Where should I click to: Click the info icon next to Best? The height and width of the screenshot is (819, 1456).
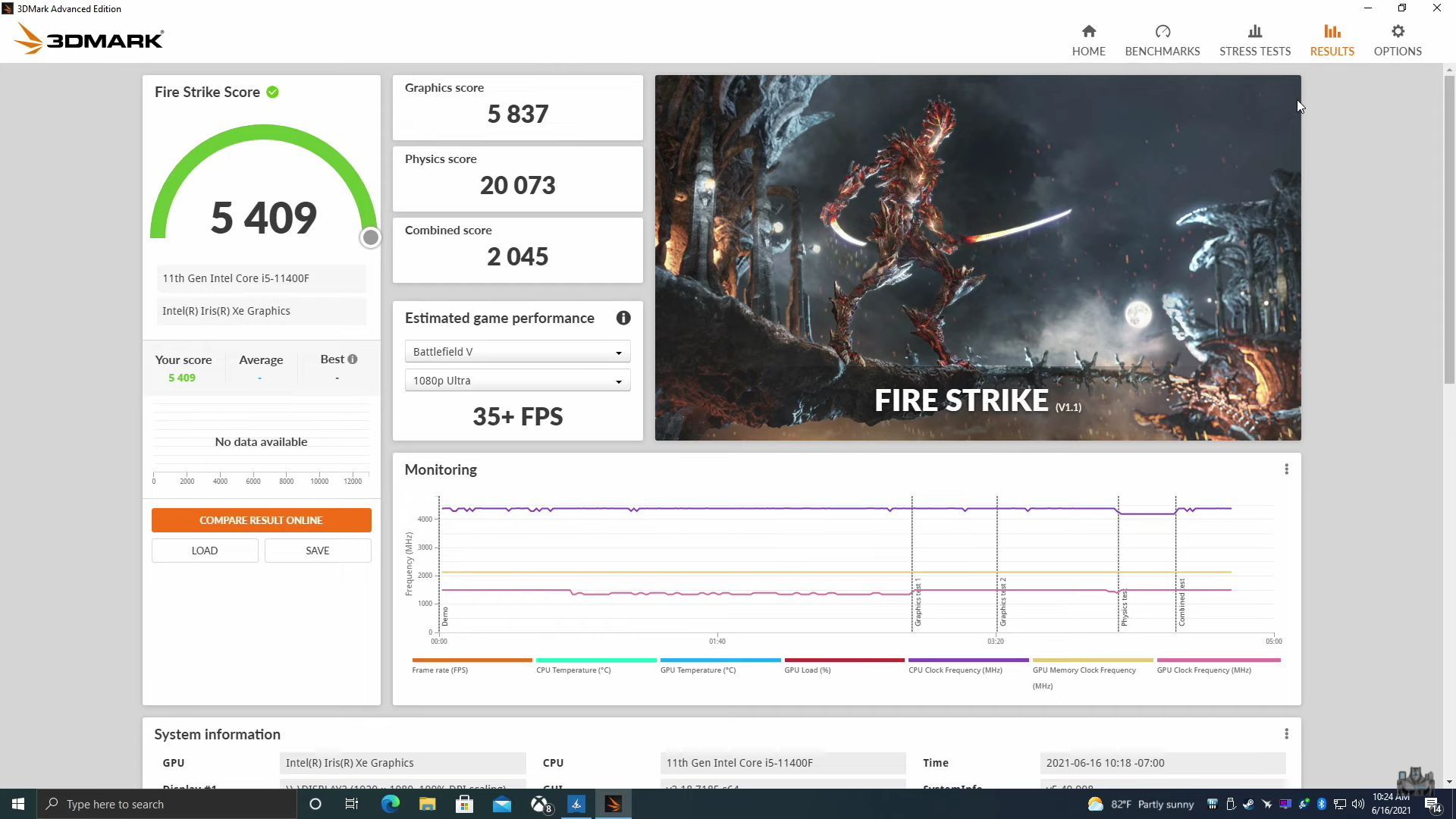353,359
